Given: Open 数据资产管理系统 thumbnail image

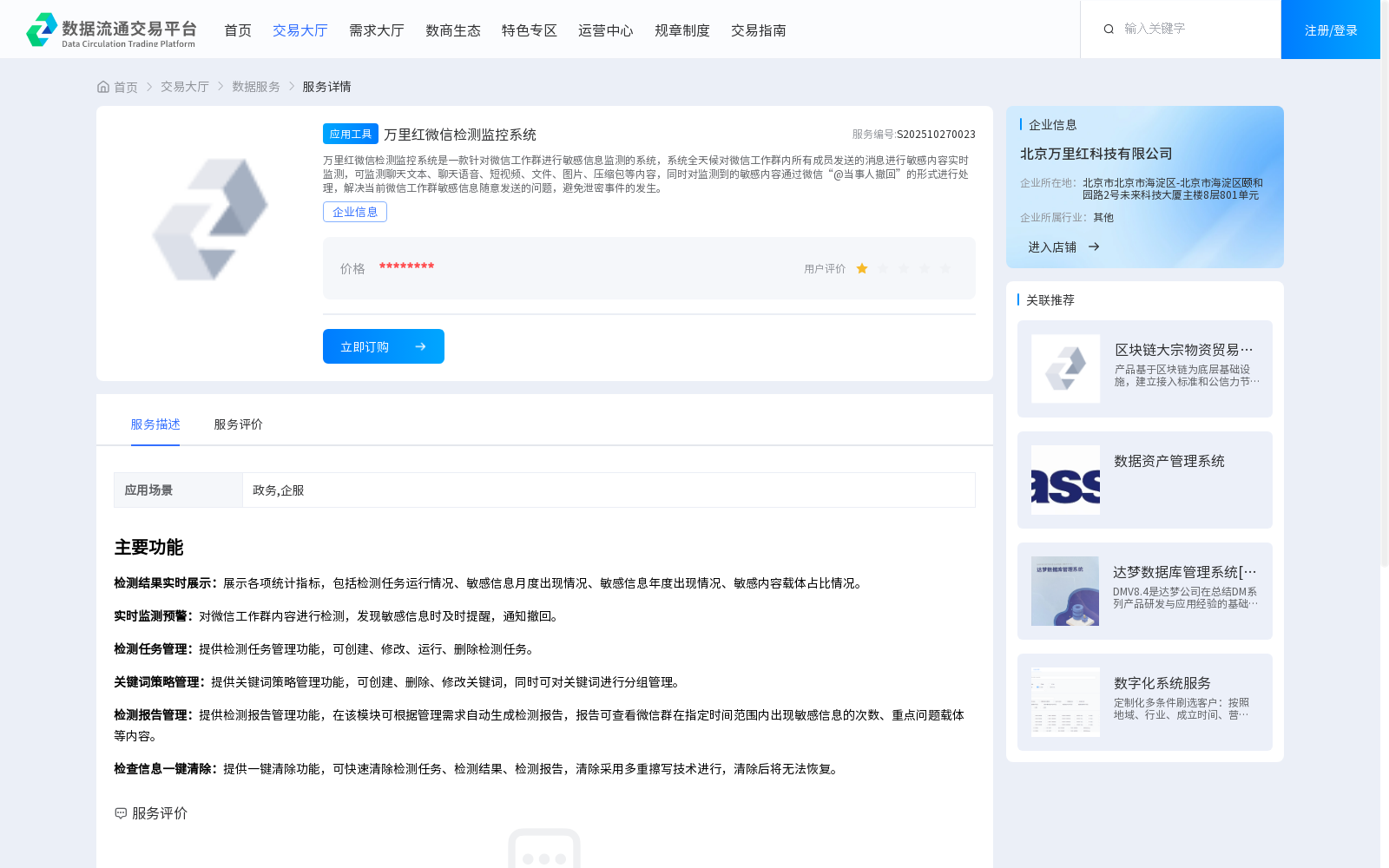Looking at the screenshot, I should coord(1065,480).
